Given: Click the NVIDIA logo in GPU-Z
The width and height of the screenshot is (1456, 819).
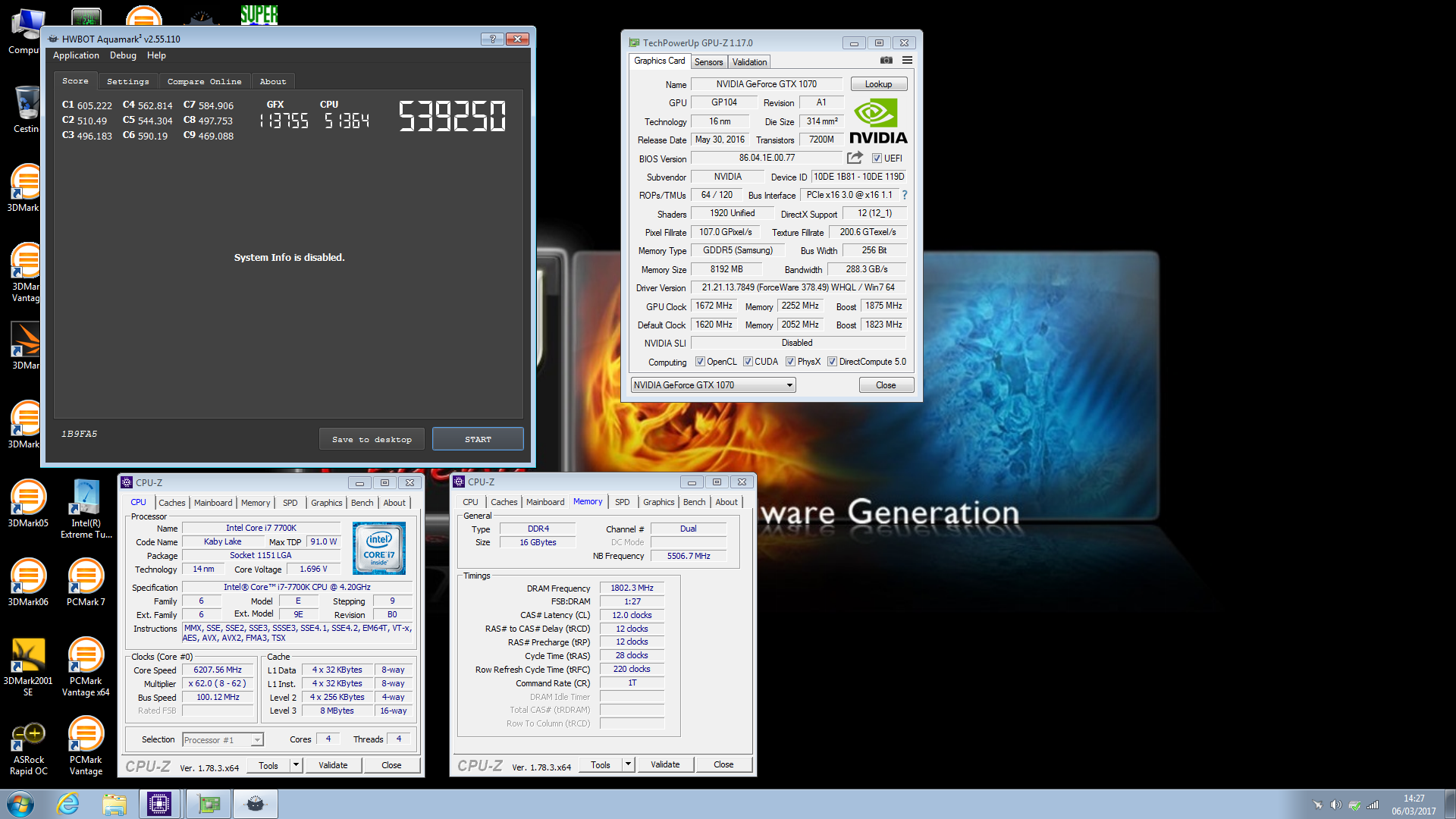Looking at the screenshot, I should tap(878, 121).
